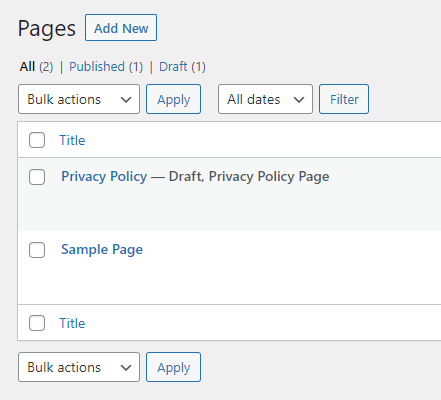Viewport: 441px width, 400px height.
Task: Sort pages by the header Title link
Action: [72, 140]
